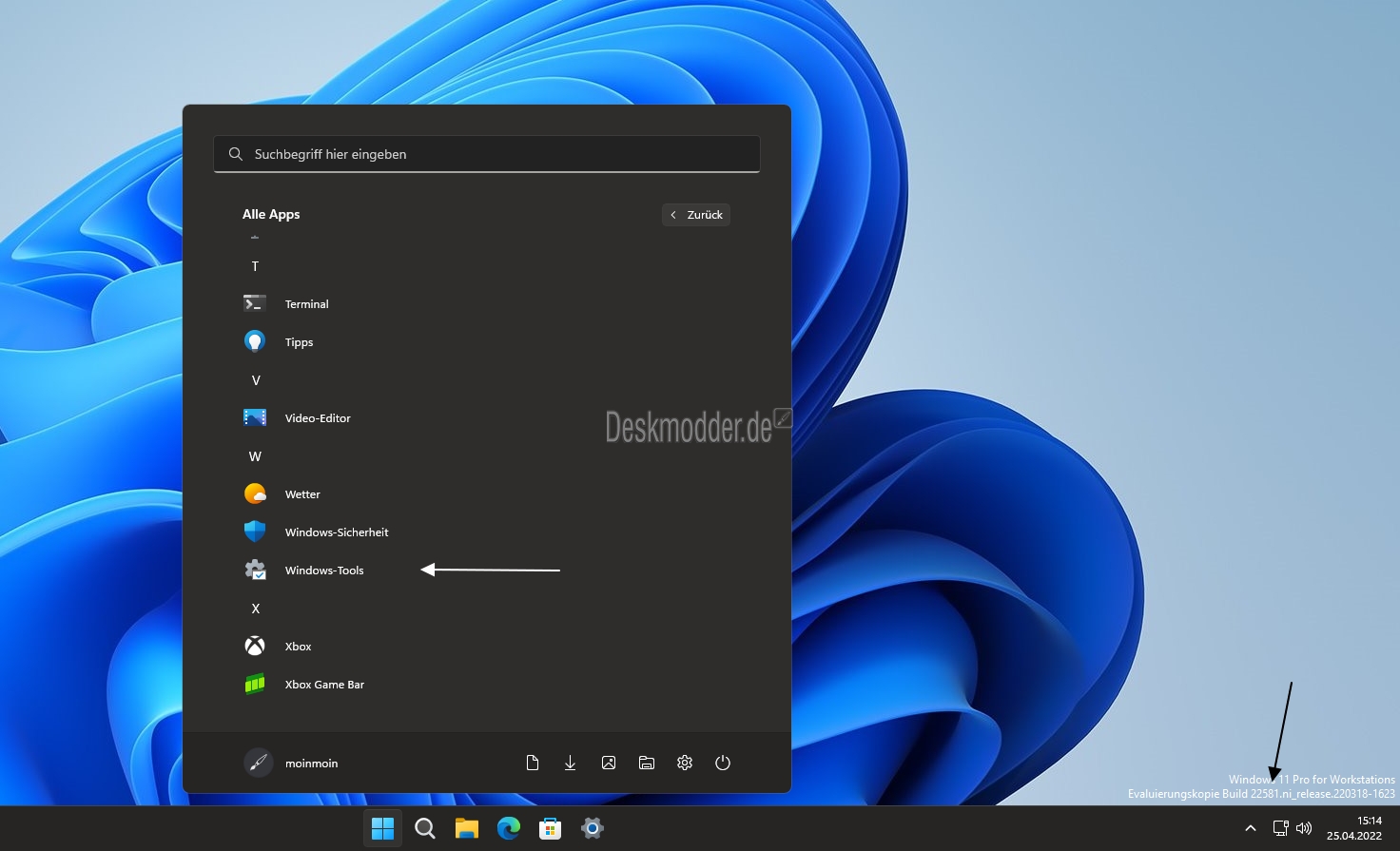Click the search field Suchbegriff hier eingeben
Image resolution: width=1400 pixels, height=851 pixels.
click(487, 154)
